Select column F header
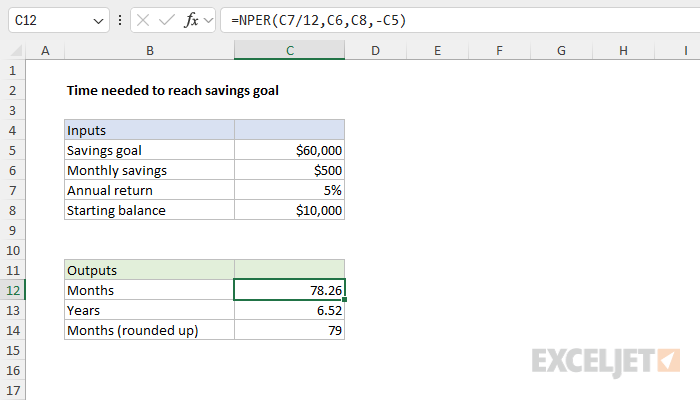 (x=499, y=50)
